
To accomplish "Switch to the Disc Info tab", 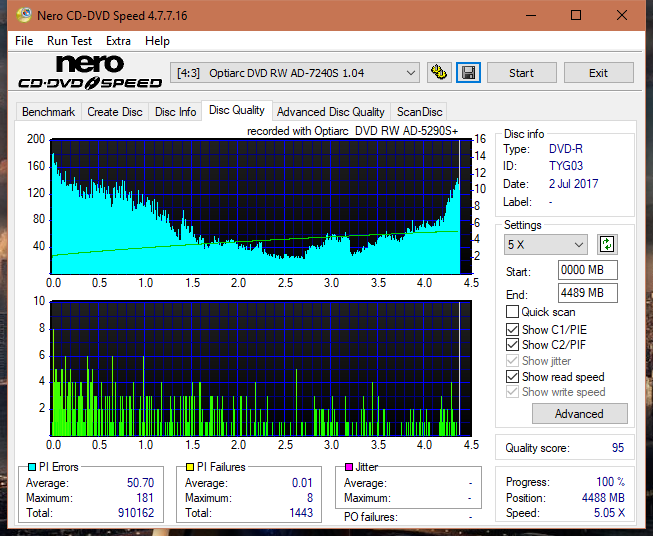I will tap(175, 112).
